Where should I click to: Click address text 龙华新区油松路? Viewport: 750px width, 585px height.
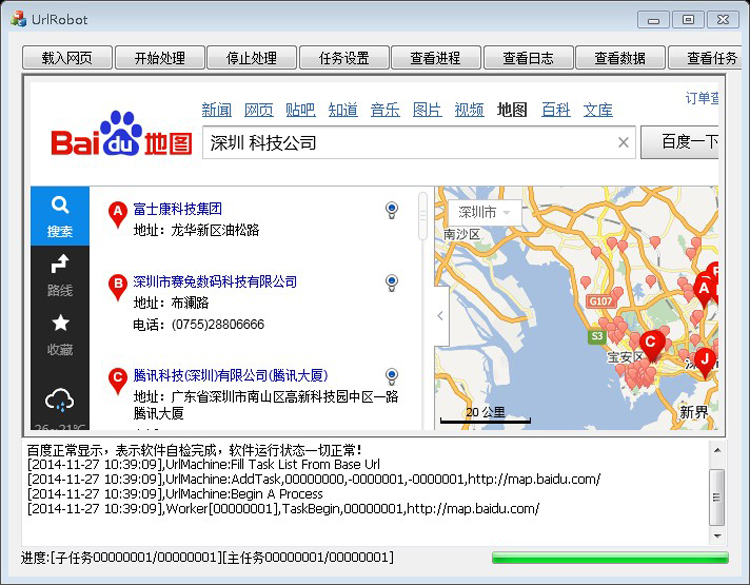215,230
